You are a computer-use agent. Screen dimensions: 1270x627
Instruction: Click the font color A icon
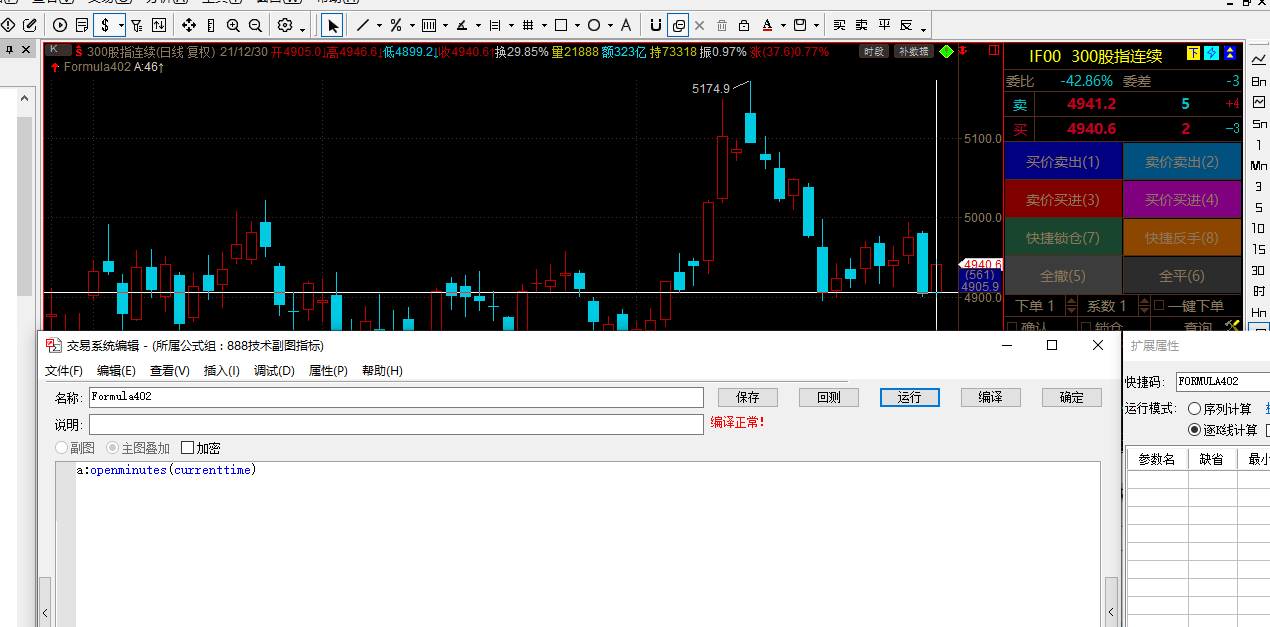pyautogui.click(x=767, y=25)
